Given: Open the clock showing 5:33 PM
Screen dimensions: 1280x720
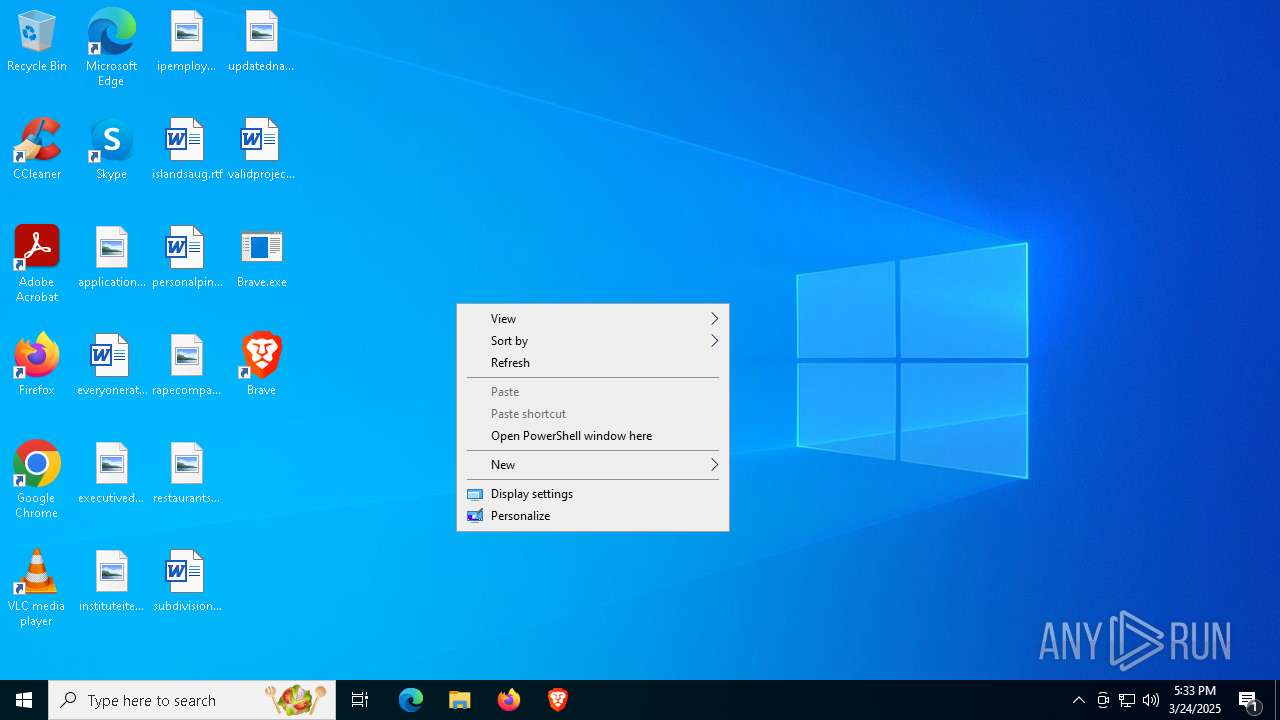Looking at the screenshot, I should pyautogui.click(x=1195, y=700).
